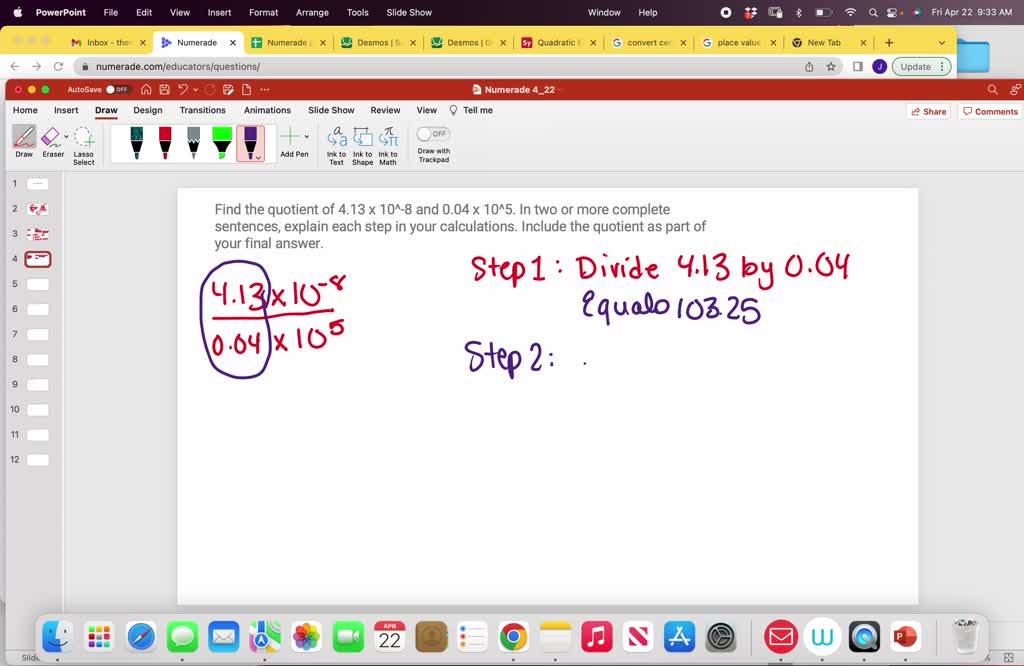Image resolution: width=1024 pixels, height=666 pixels.
Task: Click the Share button
Action: click(x=928, y=111)
